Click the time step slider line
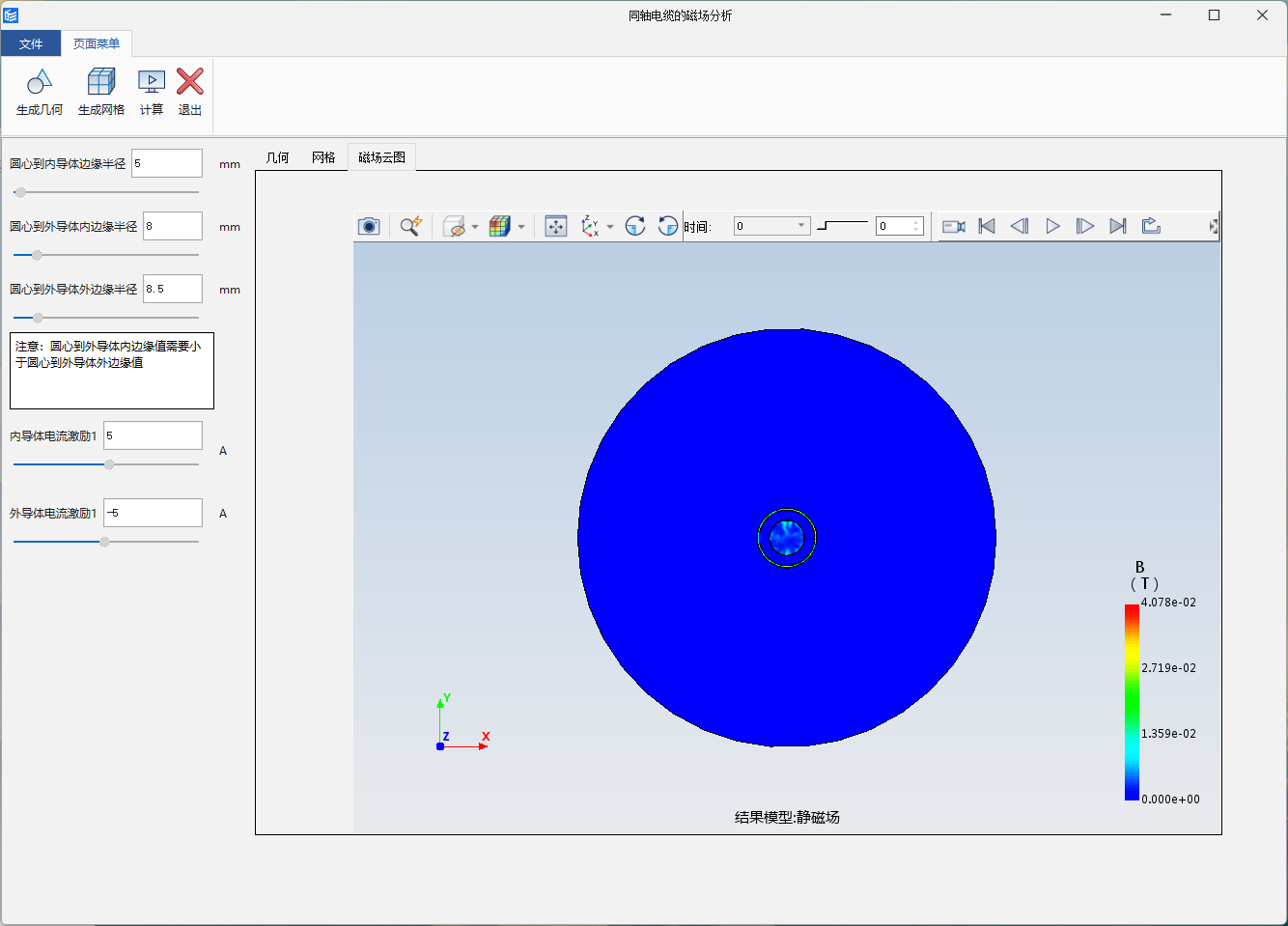This screenshot has height=926, width=1288. pyautogui.click(x=842, y=226)
